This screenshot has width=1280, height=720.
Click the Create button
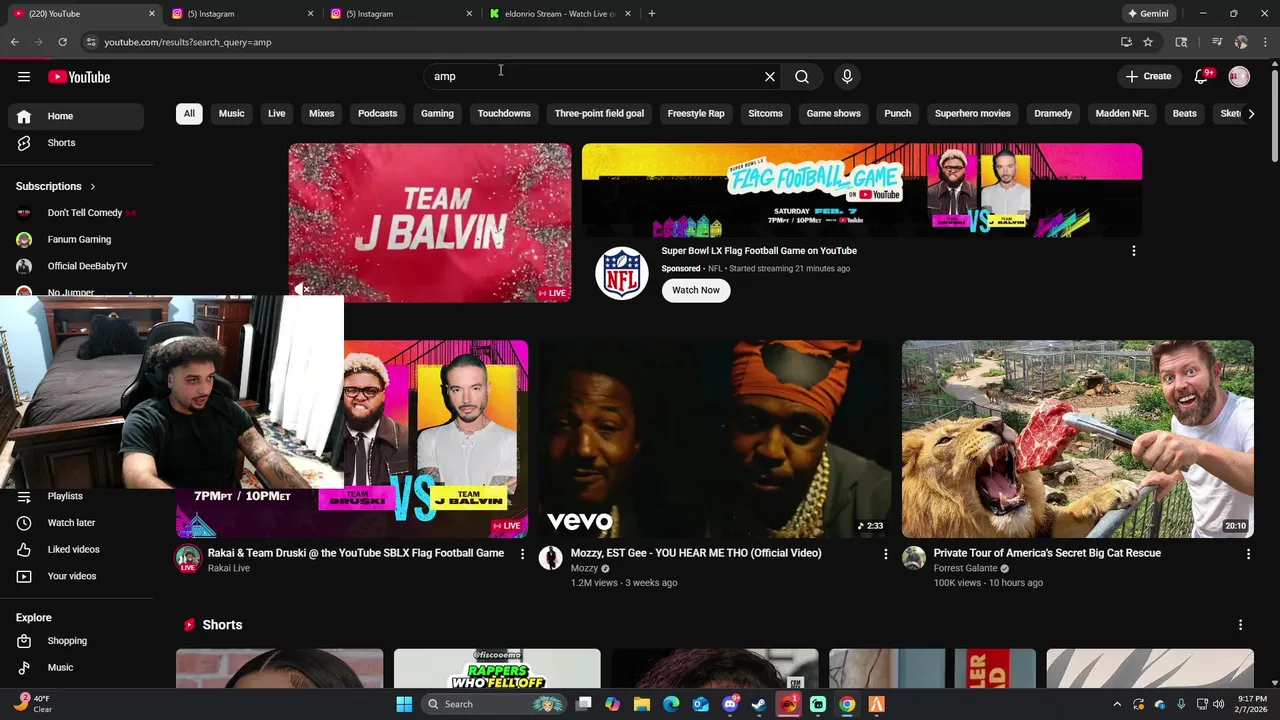[x=1148, y=76]
